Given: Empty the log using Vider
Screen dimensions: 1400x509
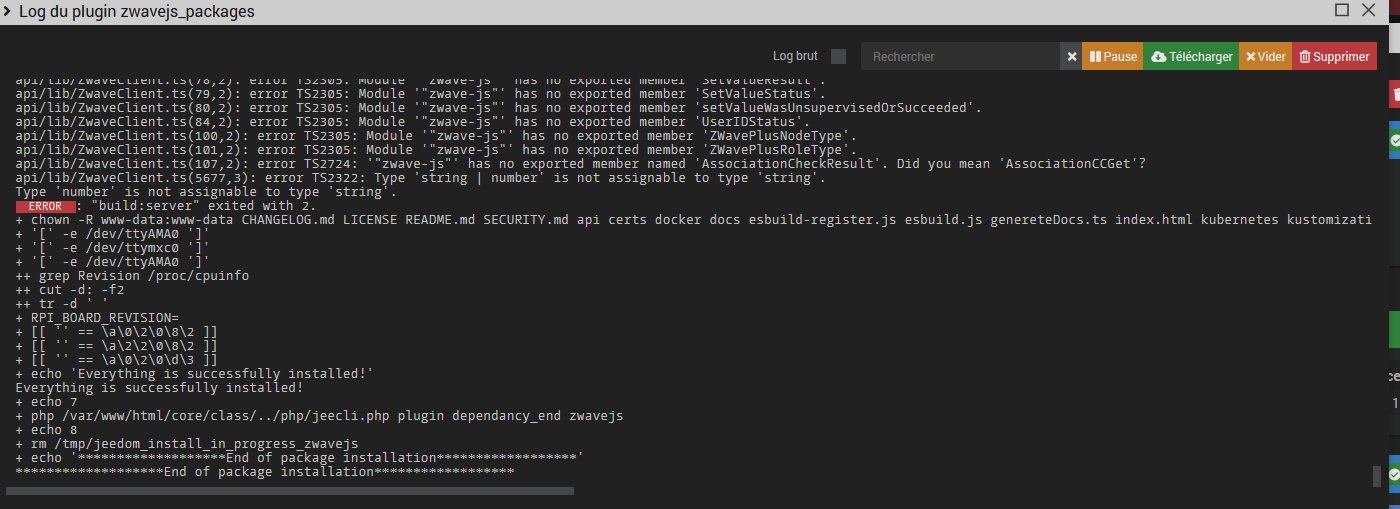Looking at the screenshot, I should 1265,57.
